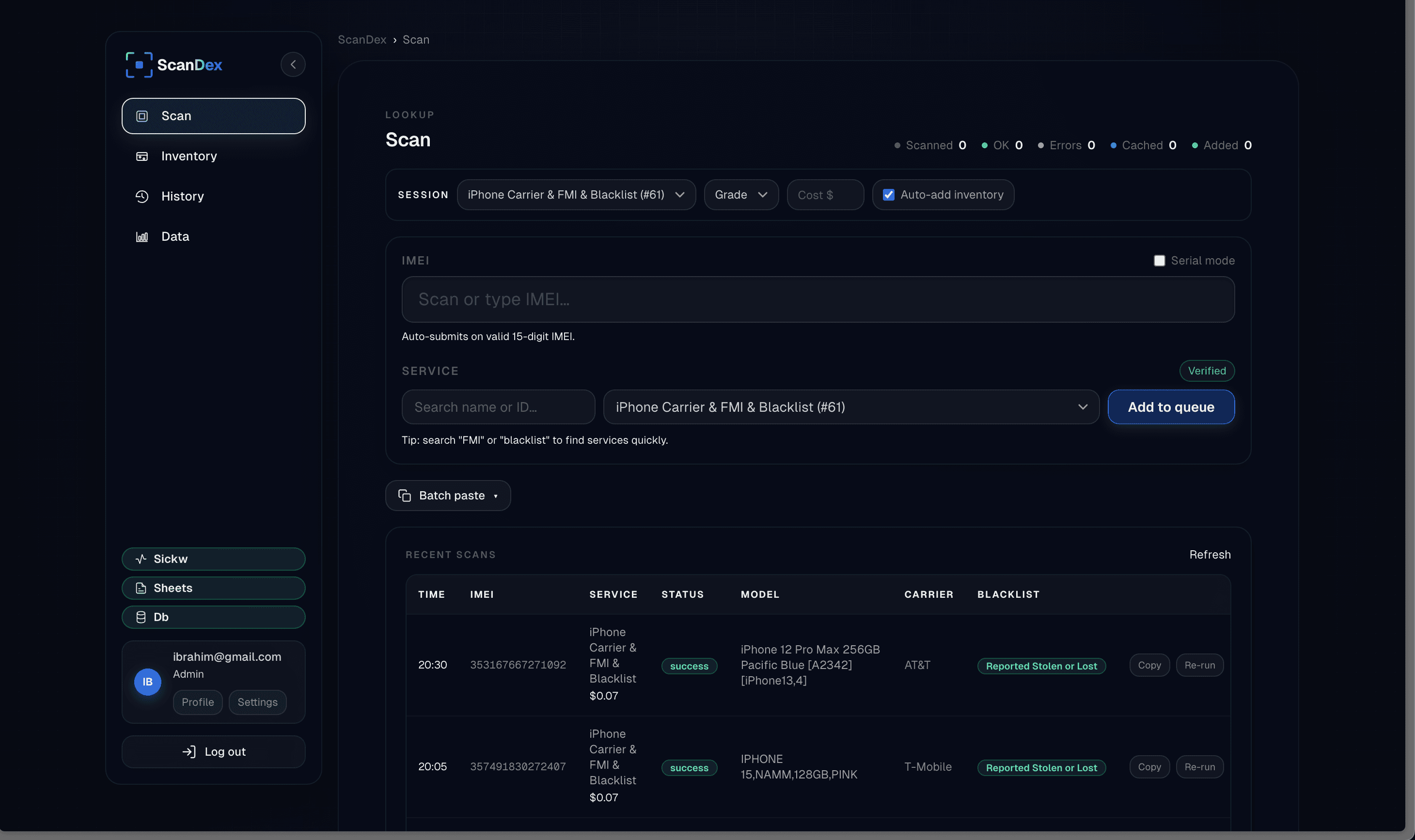Screen dimensions: 1415x840
Task: Expand the Grade dropdown
Action: point(740,194)
